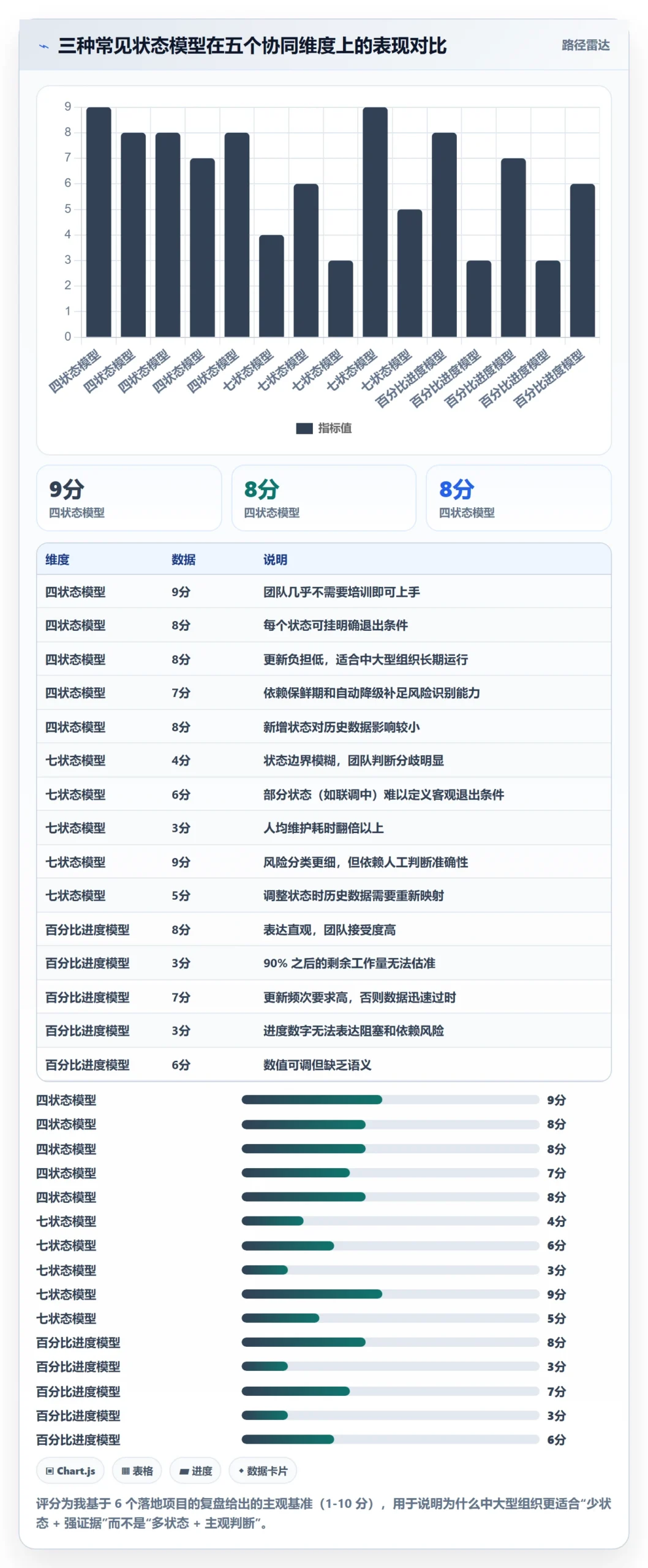Click the 七状态模型 progress bar showing 5分
648x1568 pixels.
coord(390,1318)
